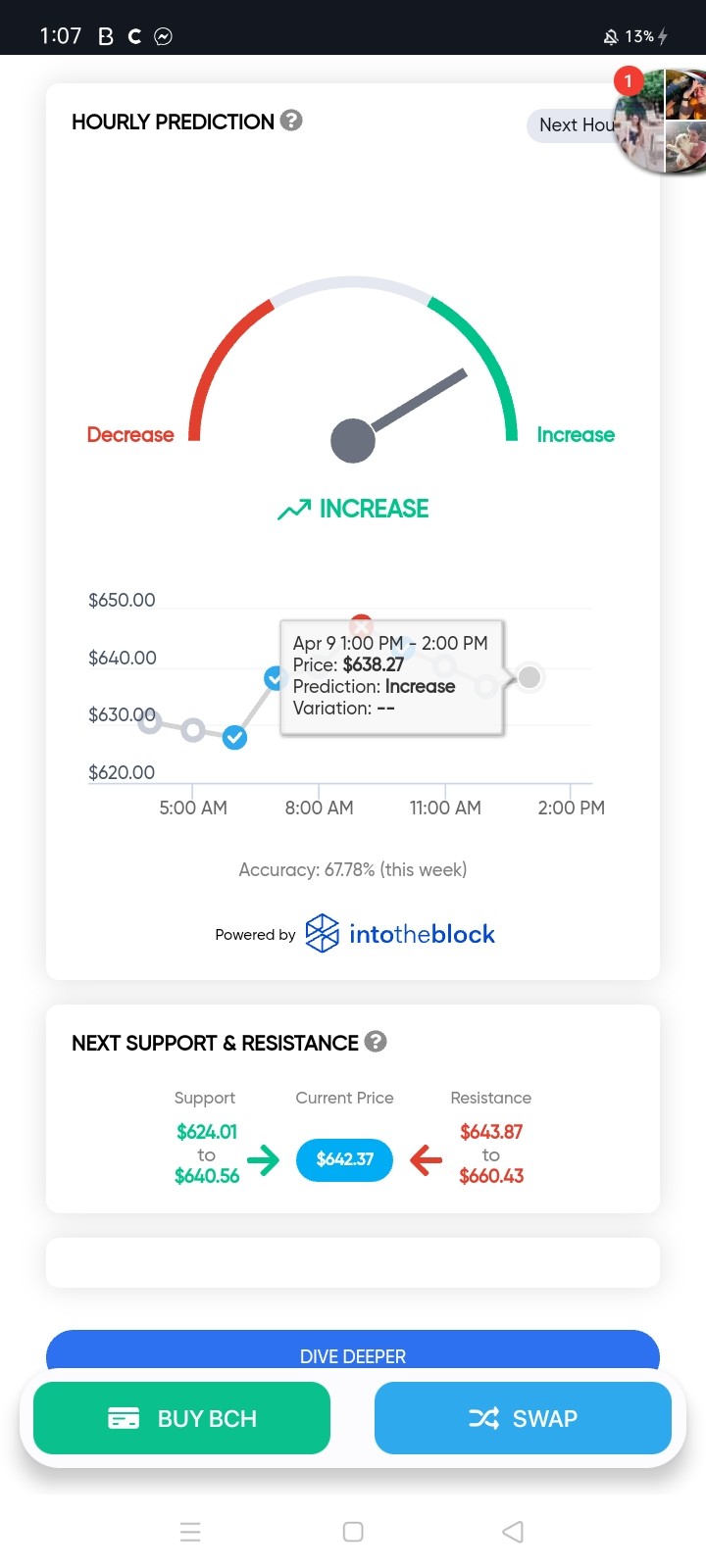Image resolution: width=706 pixels, height=1568 pixels.
Task: Tap the intotheblock logo
Action: [x=400, y=933]
